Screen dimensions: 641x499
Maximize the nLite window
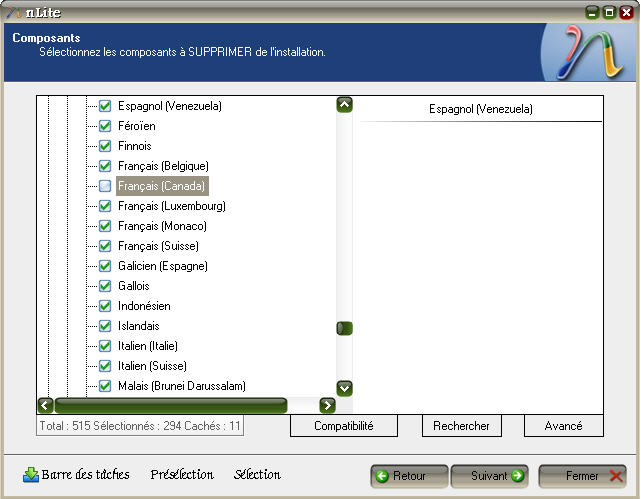(x=609, y=13)
